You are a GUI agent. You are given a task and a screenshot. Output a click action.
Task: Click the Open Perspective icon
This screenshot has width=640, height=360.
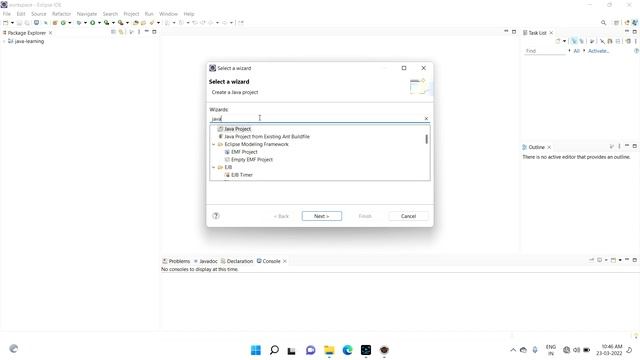(616, 23)
